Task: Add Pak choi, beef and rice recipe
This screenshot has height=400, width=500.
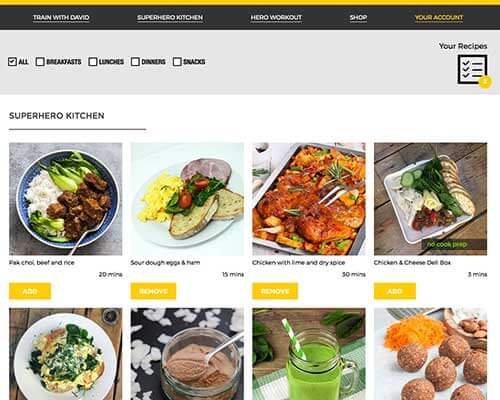Action: (x=30, y=291)
